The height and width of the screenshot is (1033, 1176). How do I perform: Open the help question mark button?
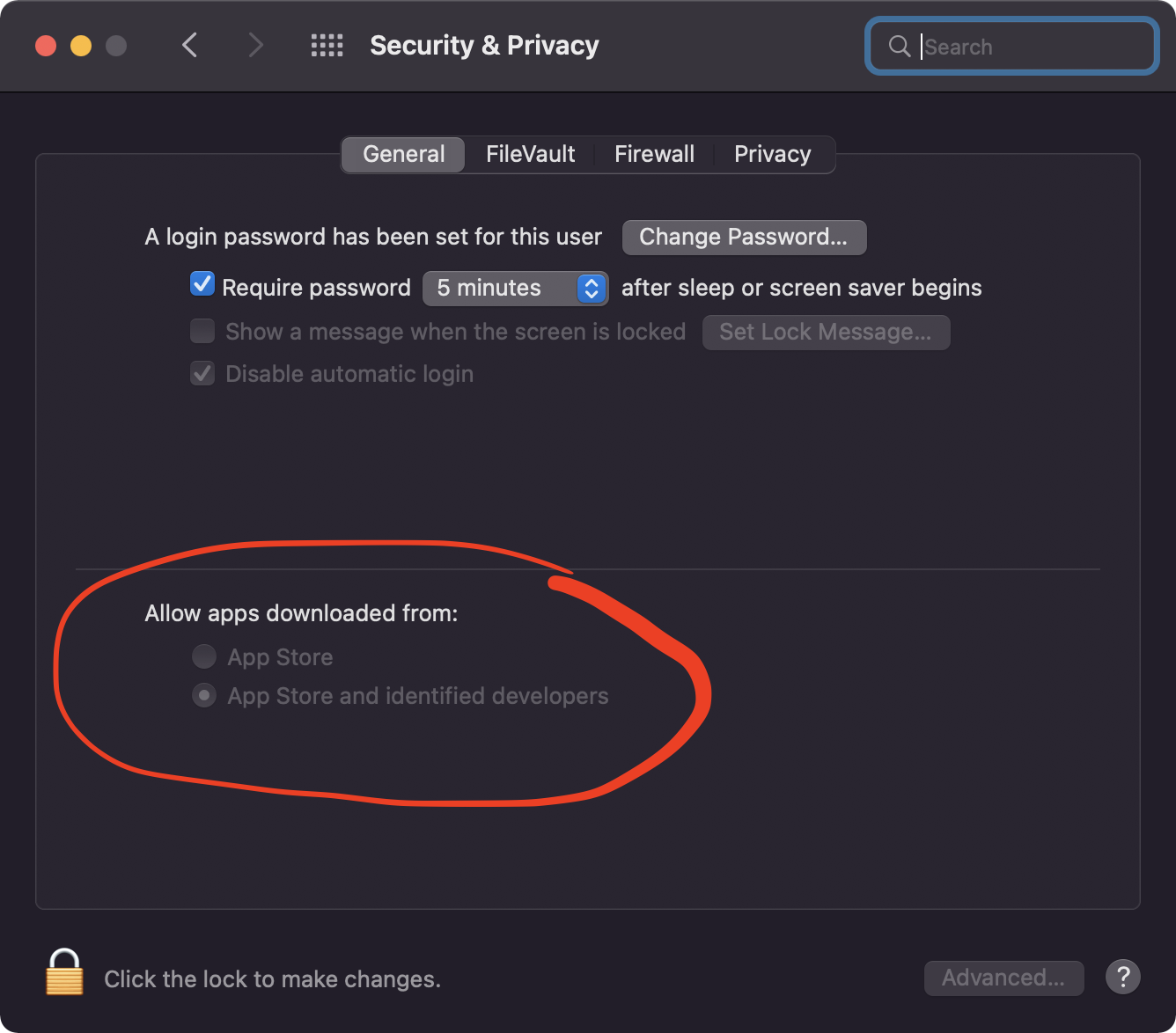point(1122,977)
